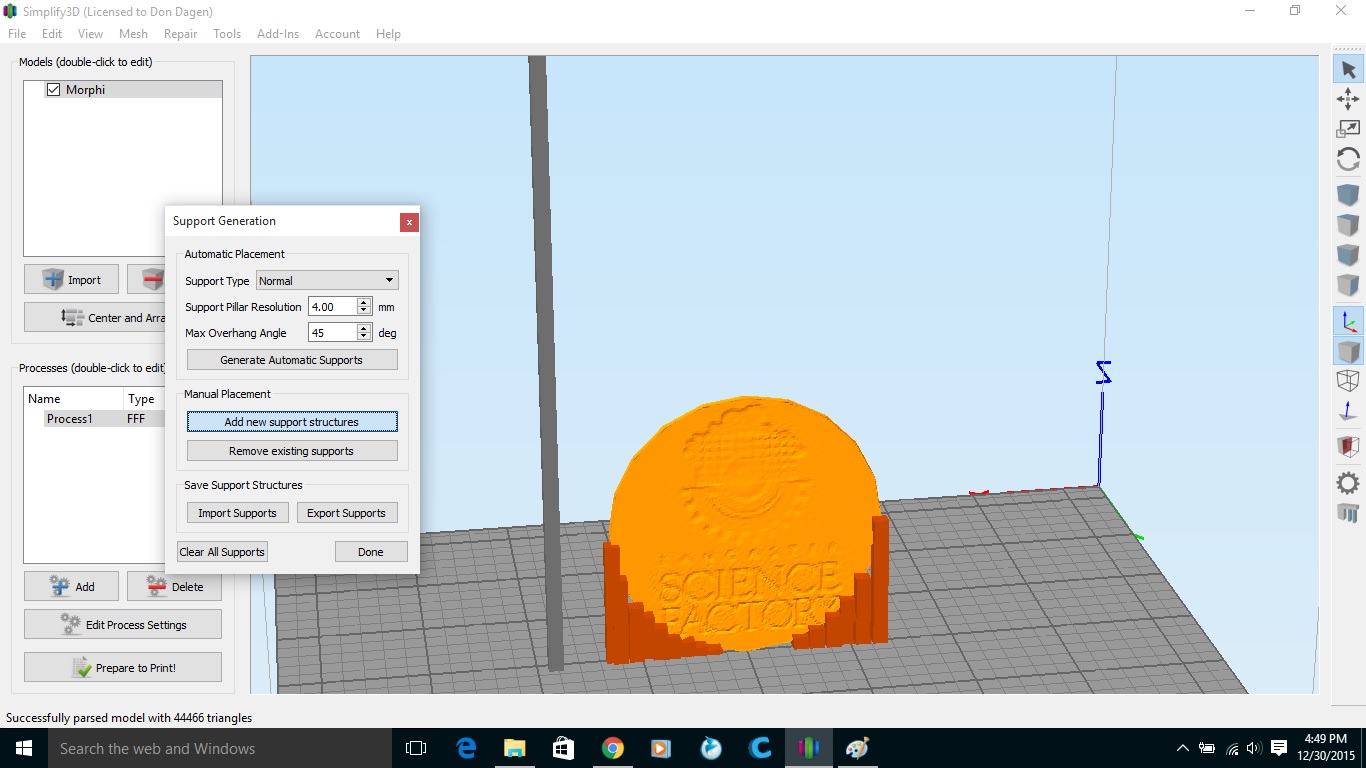Open process settings gear in toolbar
1366x768 pixels.
tap(1348, 483)
